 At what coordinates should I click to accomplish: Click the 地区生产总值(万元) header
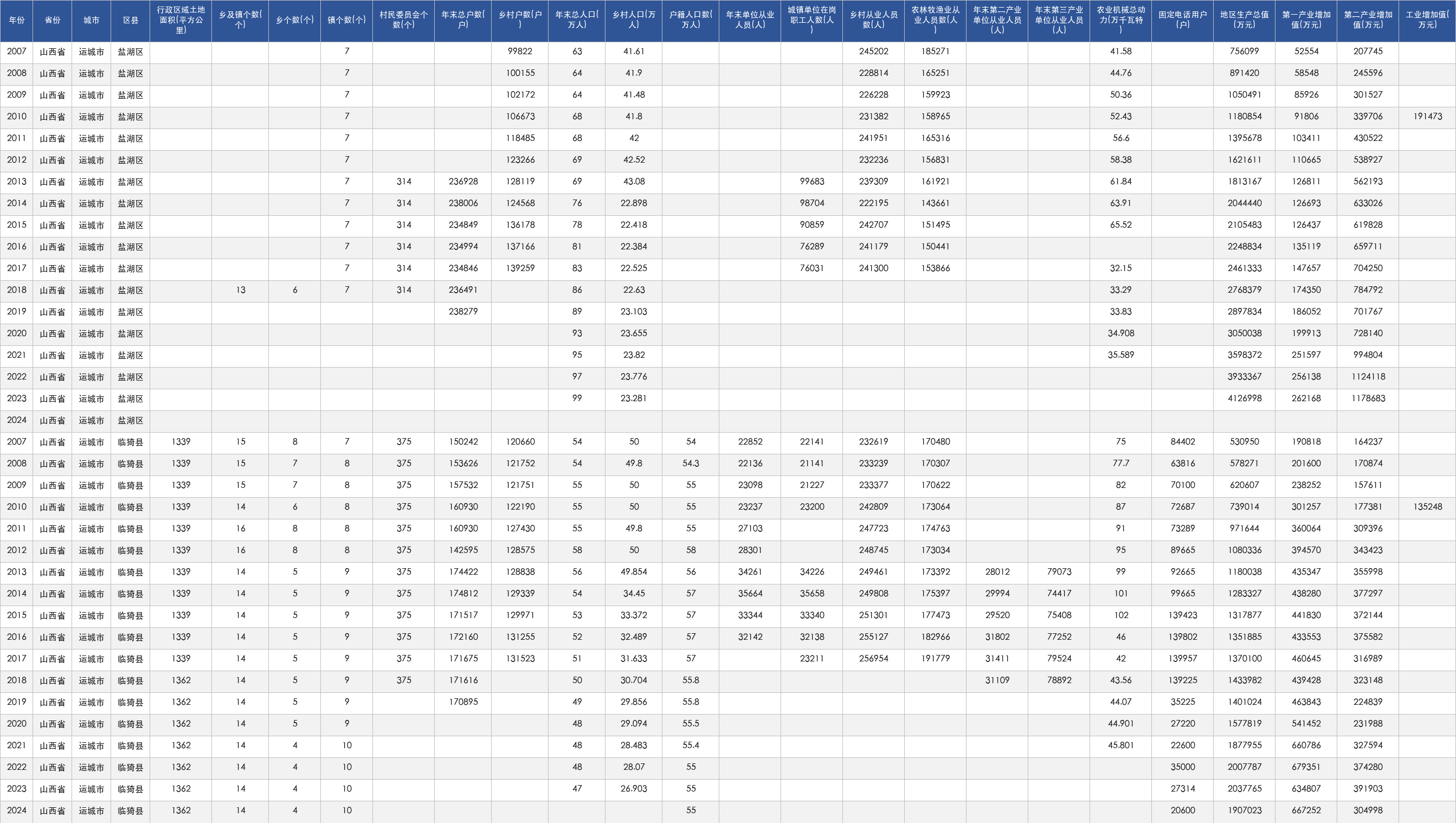(1244, 21)
